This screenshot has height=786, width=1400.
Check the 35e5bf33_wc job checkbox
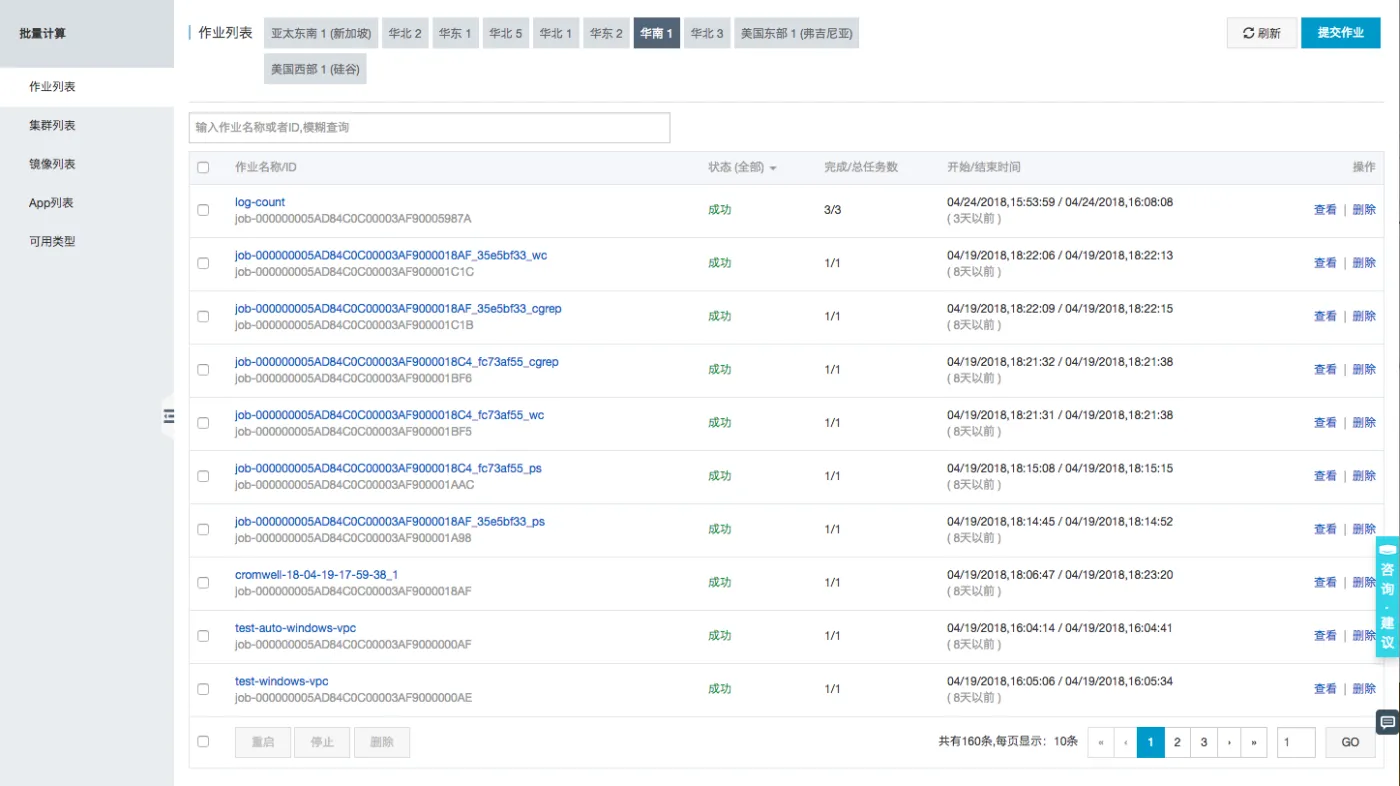[203, 263]
